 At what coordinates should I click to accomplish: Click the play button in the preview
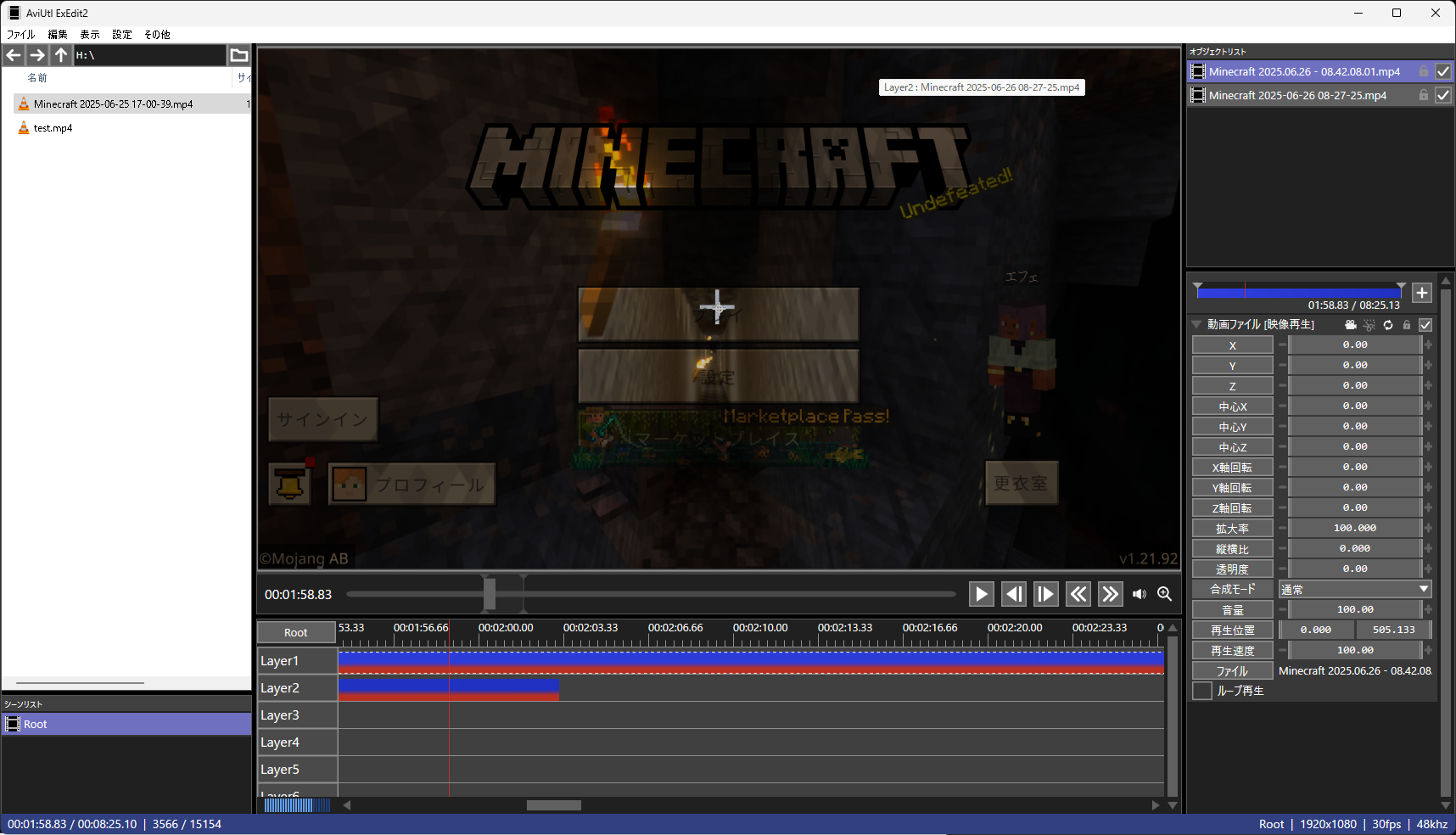coord(982,594)
